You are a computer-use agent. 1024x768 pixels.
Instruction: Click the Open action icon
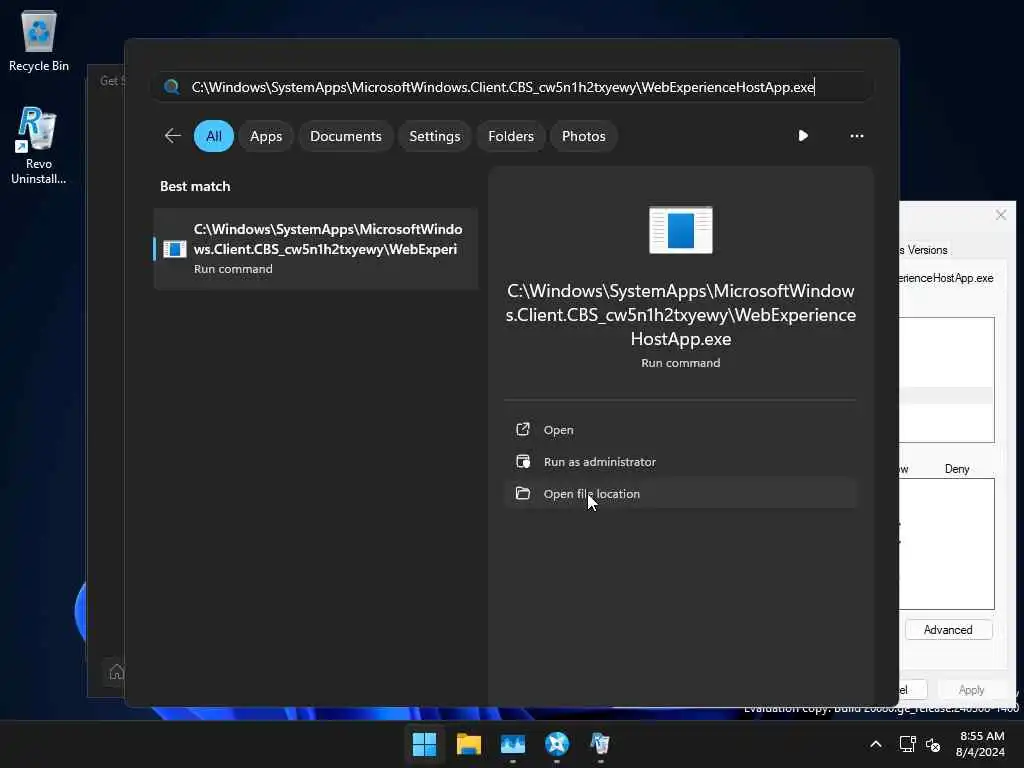522,429
